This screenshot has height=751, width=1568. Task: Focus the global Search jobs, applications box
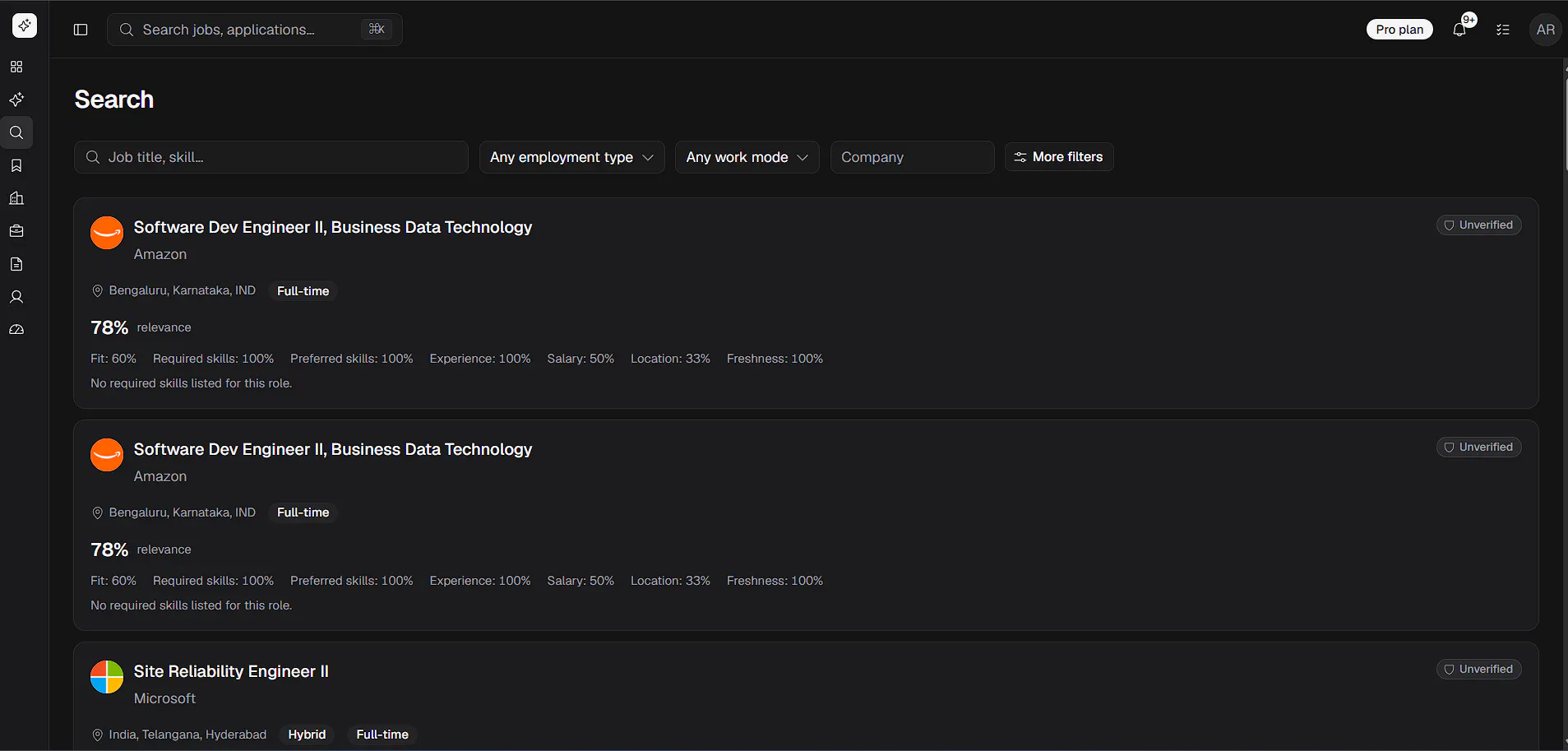255,30
